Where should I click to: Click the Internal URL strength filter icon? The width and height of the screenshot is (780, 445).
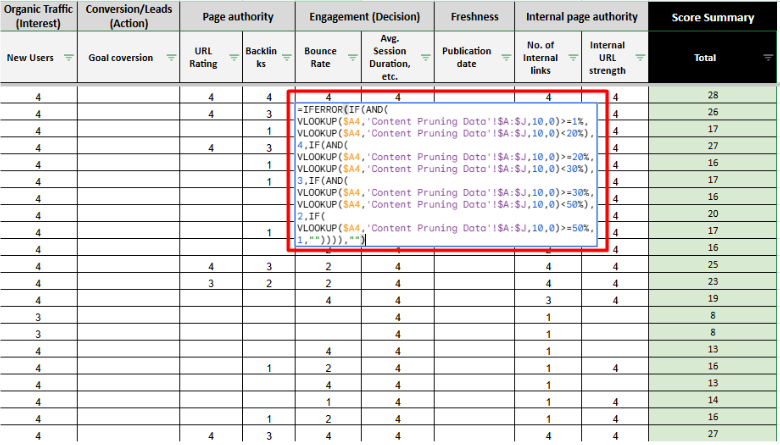(638, 58)
